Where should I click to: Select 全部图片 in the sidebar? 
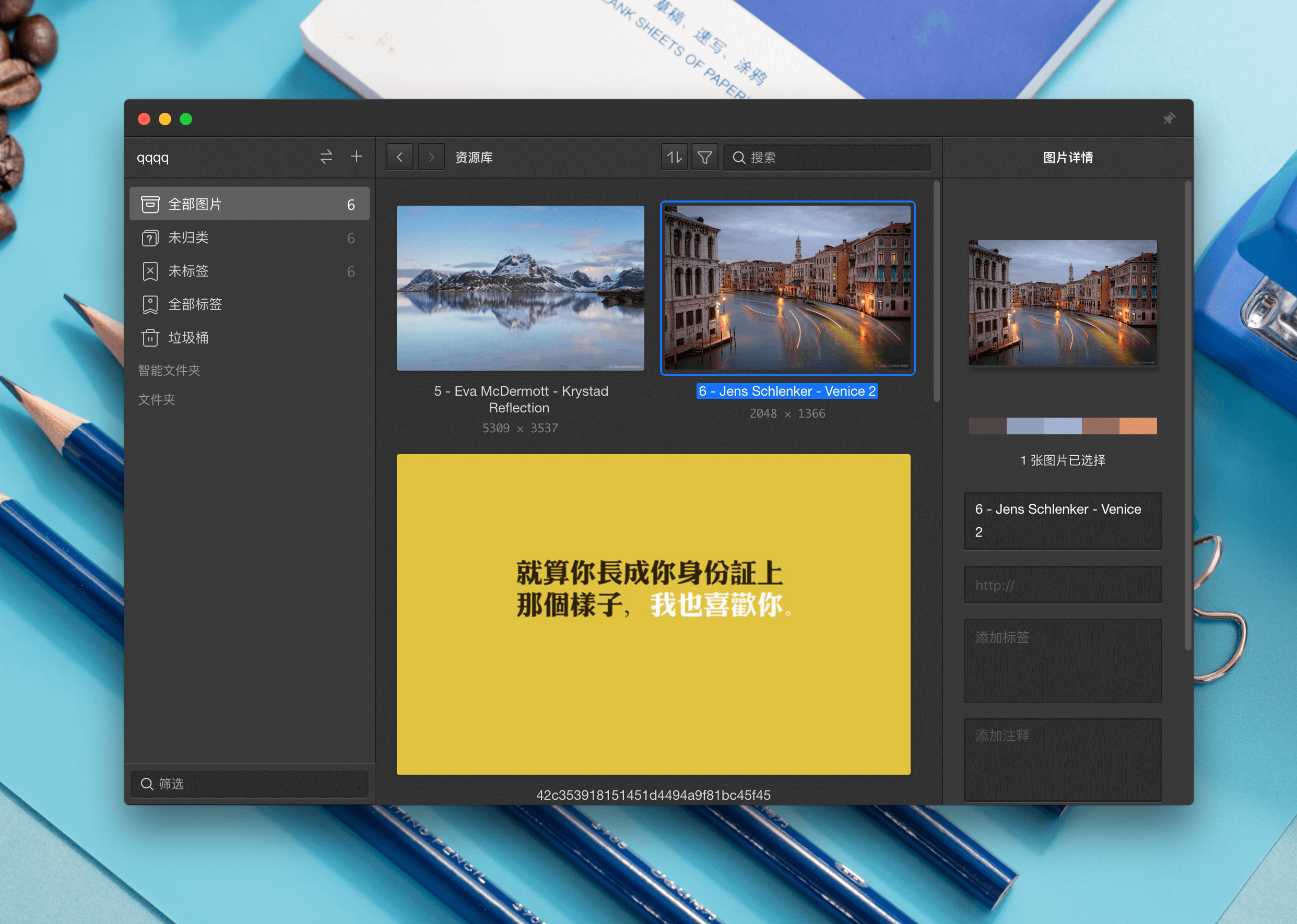(249, 204)
